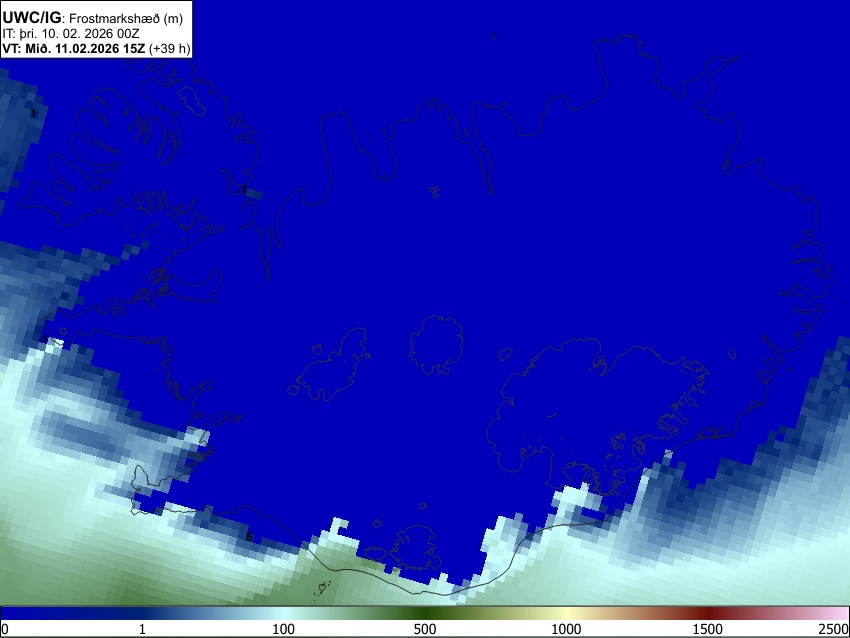This screenshot has height=638, width=850.
Task: Click the dark red section of colorbar
Action: click(x=708, y=613)
